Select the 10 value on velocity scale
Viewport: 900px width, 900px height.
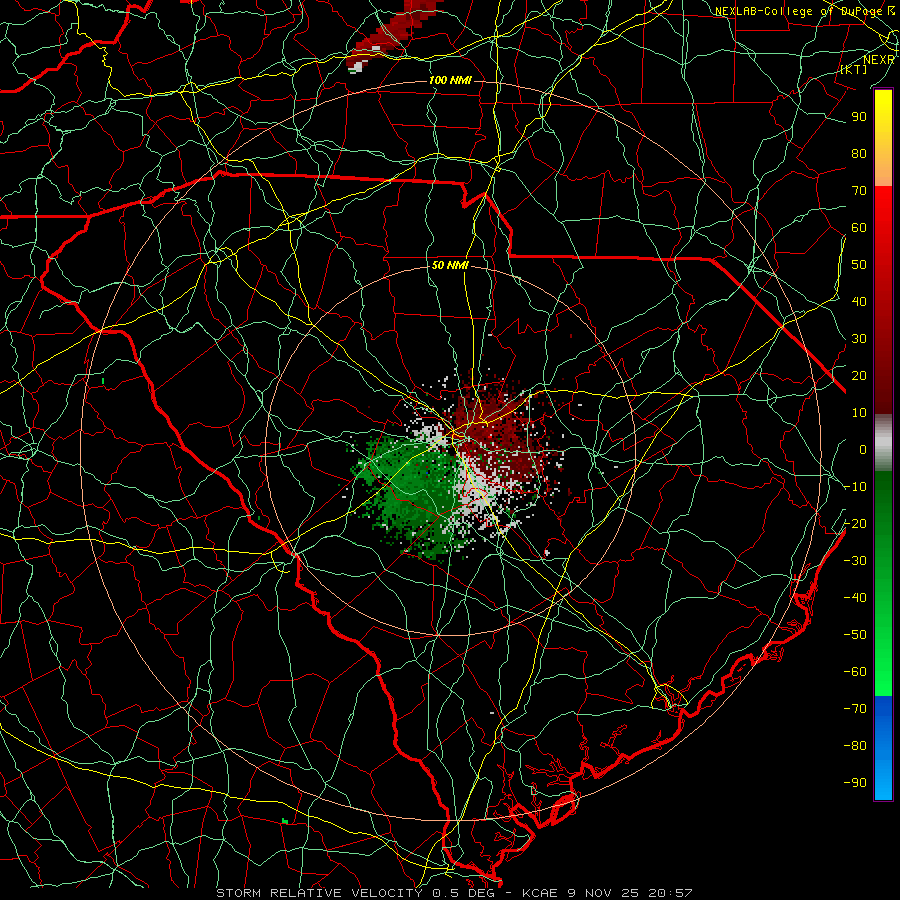859,413
